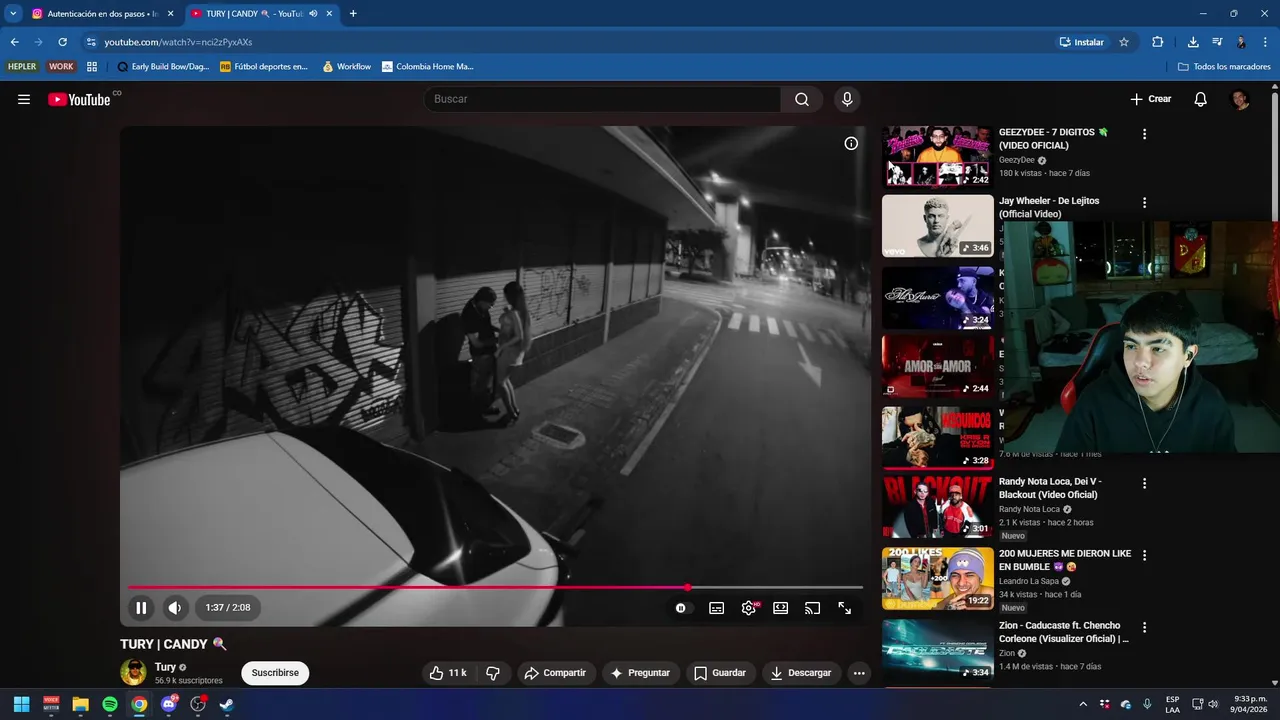Image resolution: width=1280 pixels, height=720 pixels.
Task: Open the tab search dropdown arrow
Action: [x=13, y=14]
